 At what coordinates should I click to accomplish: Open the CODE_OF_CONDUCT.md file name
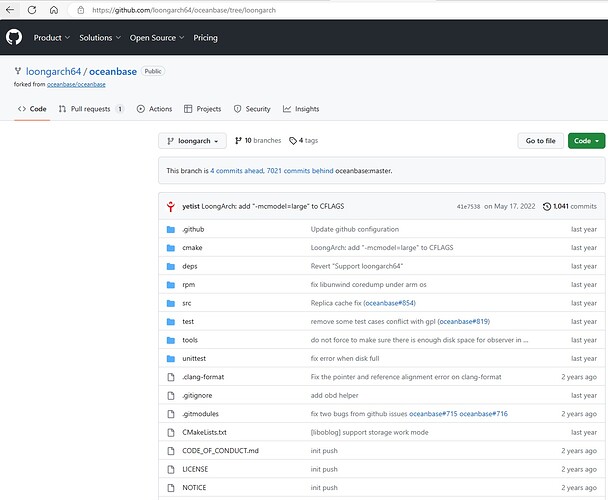pos(220,451)
